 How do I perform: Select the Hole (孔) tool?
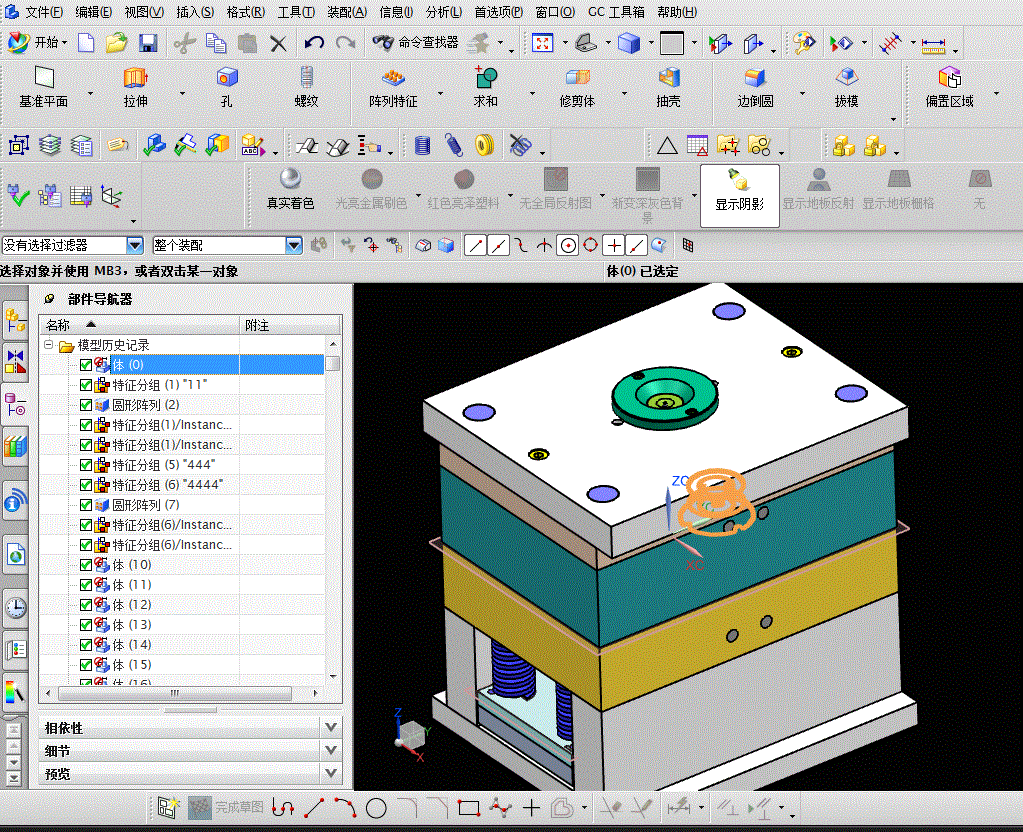click(226, 87)
